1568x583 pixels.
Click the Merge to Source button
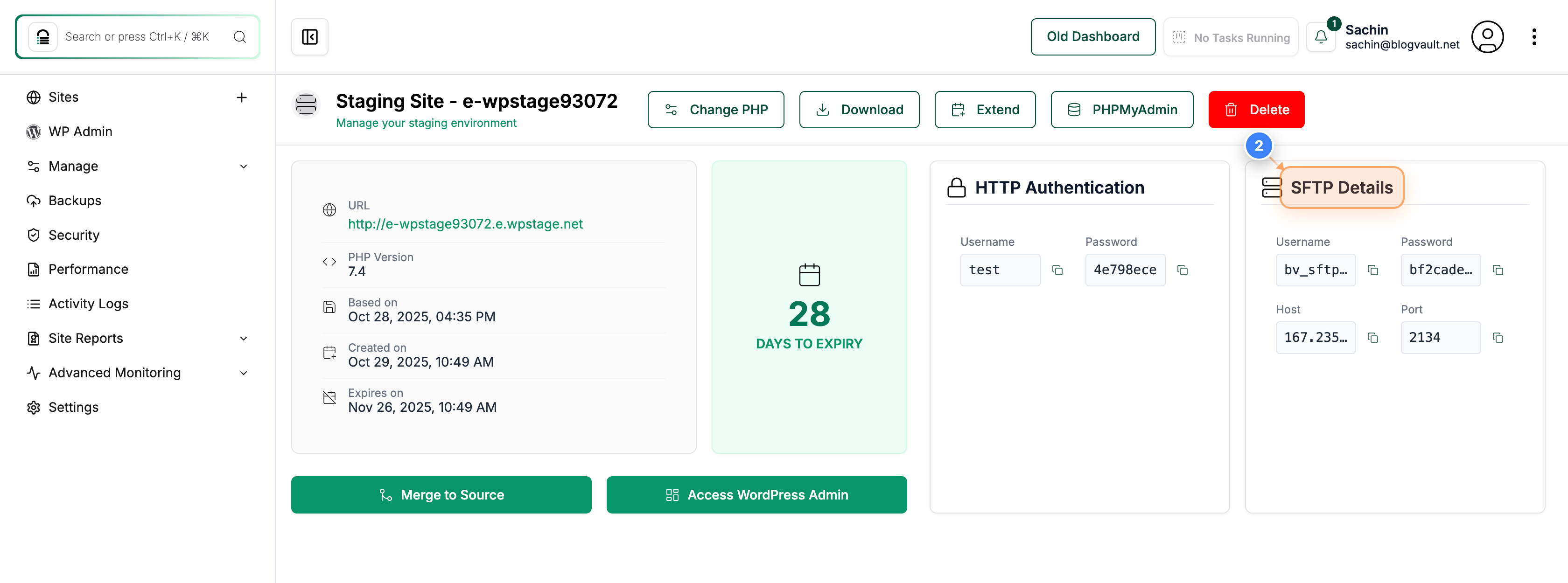441,494
